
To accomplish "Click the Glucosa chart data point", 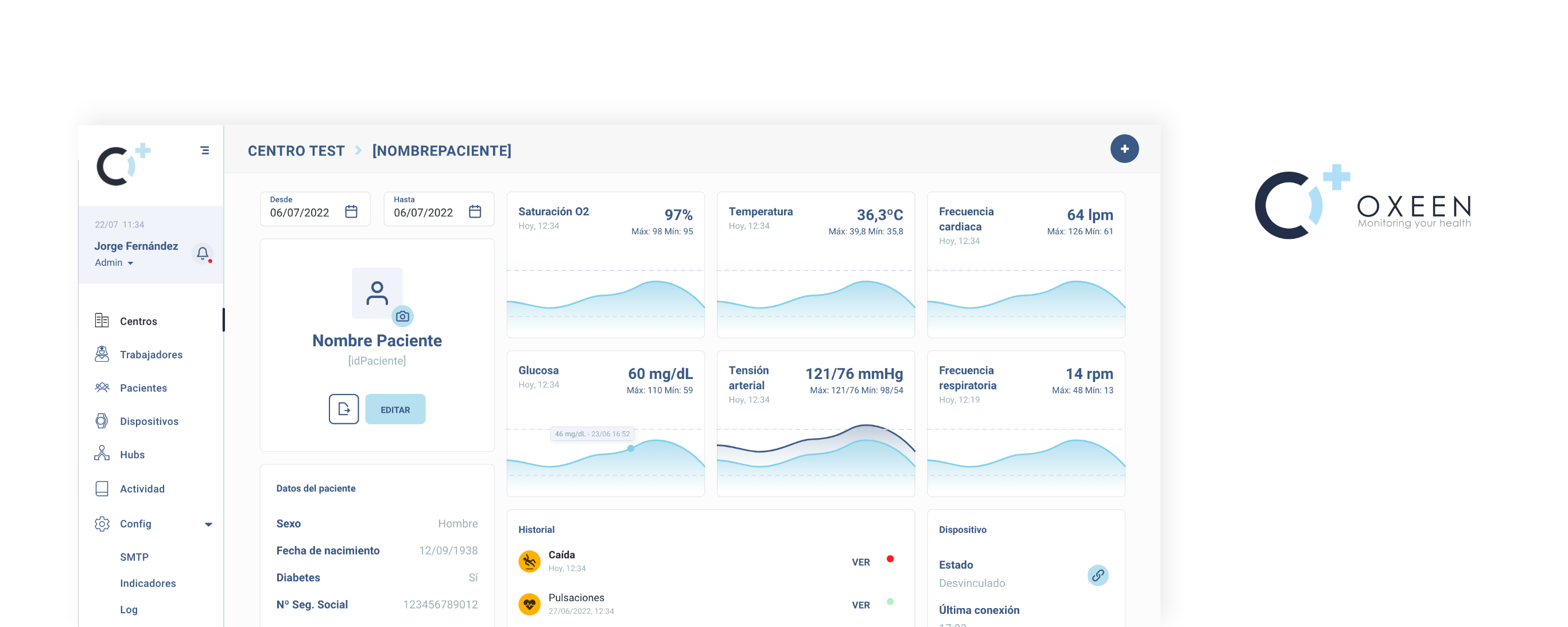I will pos(631,448).
